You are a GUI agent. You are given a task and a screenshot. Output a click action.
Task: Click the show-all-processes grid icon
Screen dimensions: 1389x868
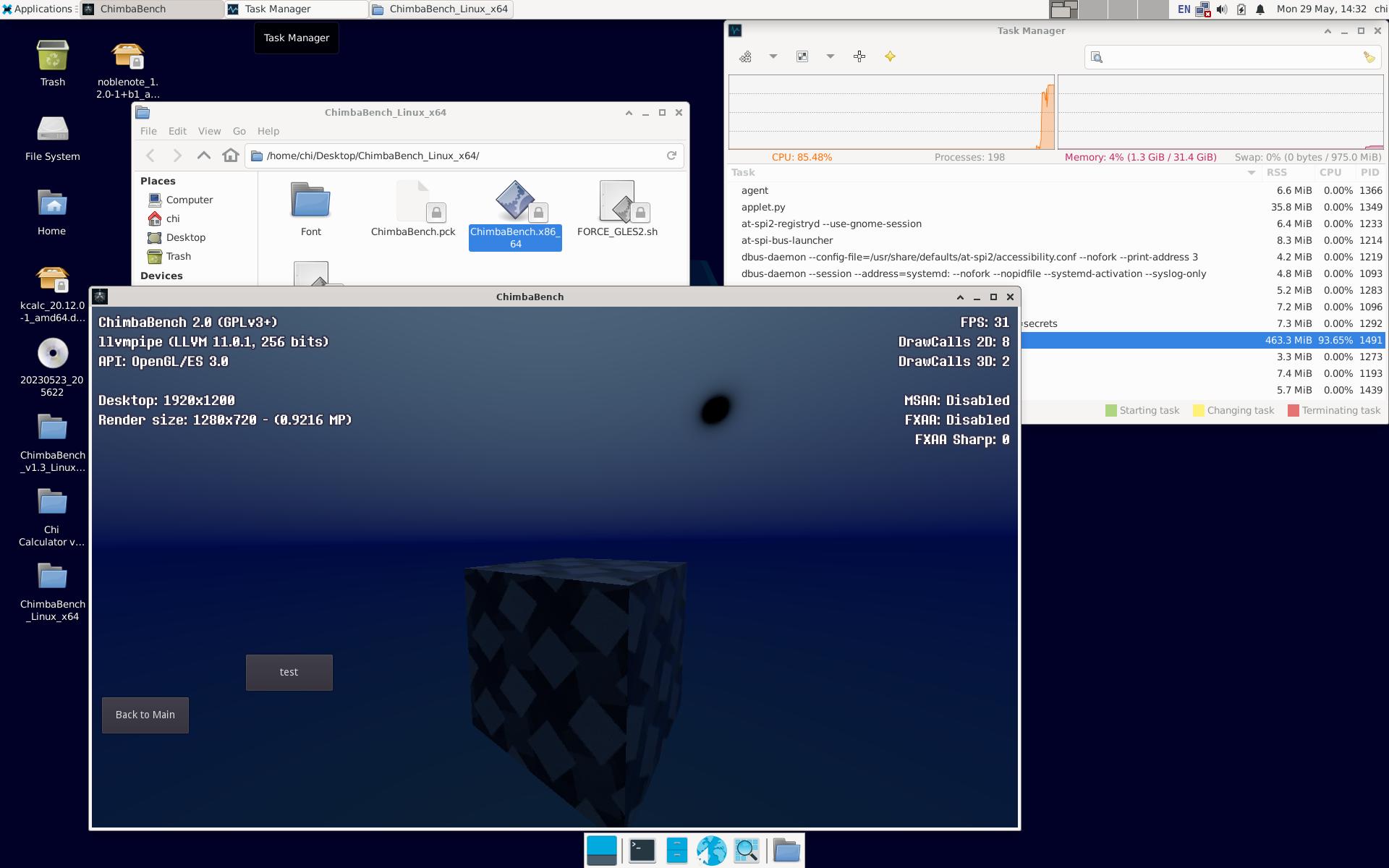click(x=802, y=56)
